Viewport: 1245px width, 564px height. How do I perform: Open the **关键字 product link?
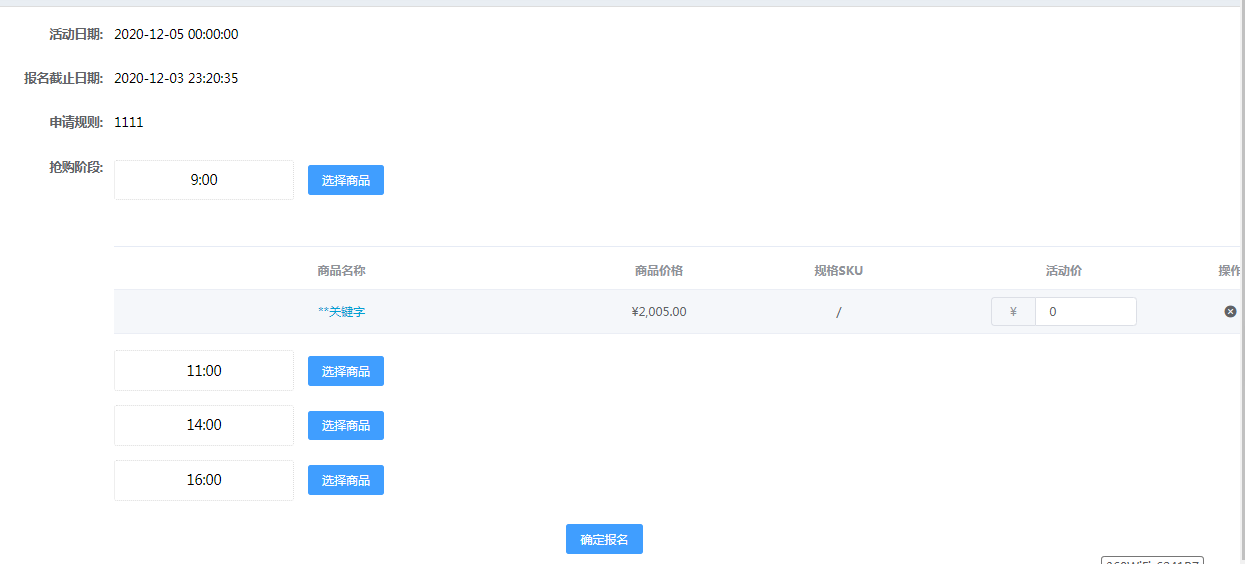pyautogui.click(x=341, y=312)
